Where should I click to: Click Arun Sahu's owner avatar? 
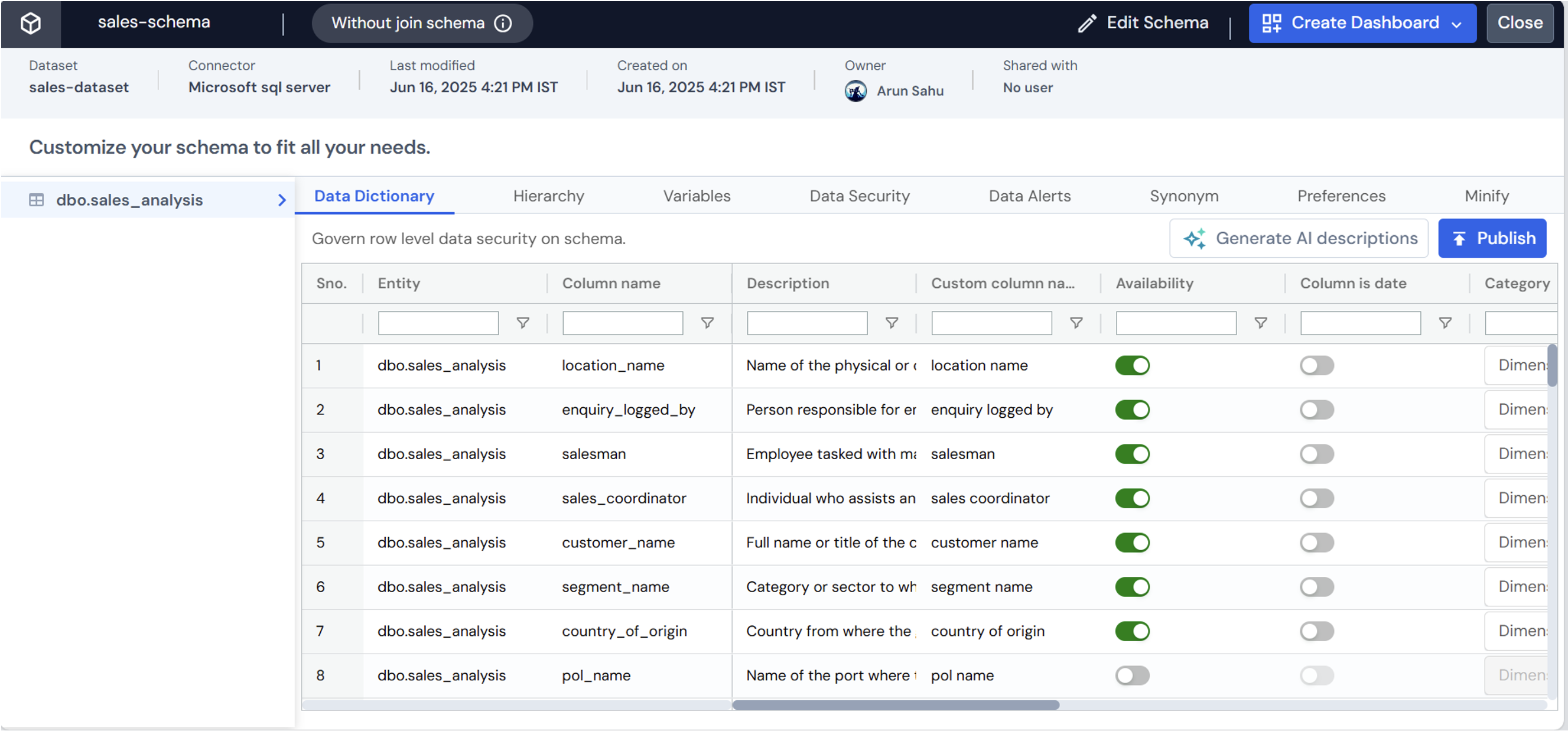coord(855,91)
